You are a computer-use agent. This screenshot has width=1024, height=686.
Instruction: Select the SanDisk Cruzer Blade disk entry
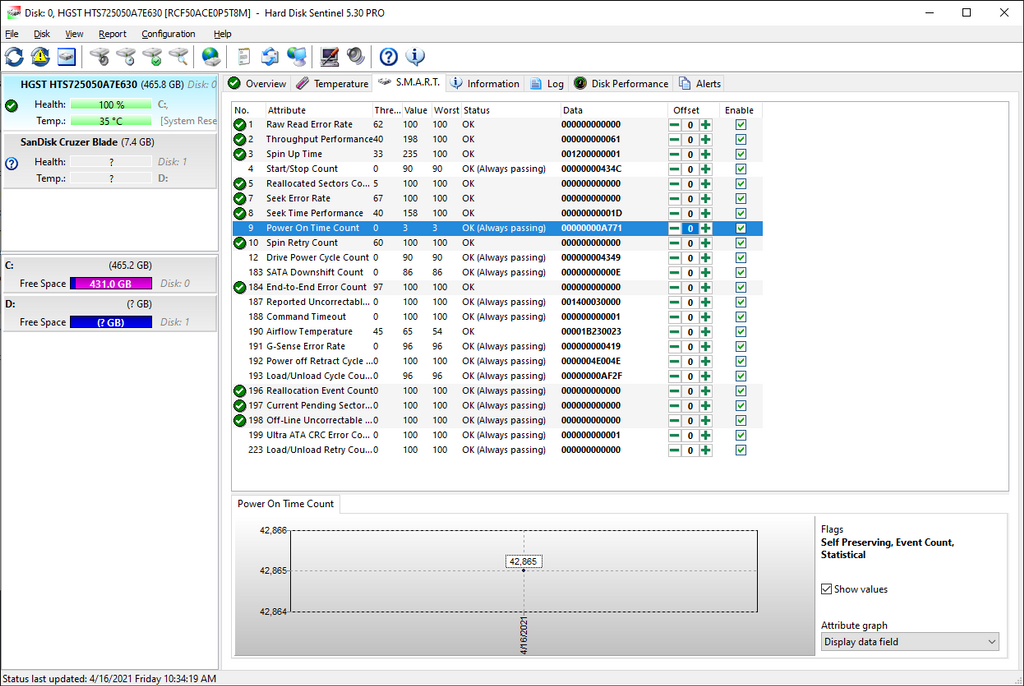click(110, 161)
